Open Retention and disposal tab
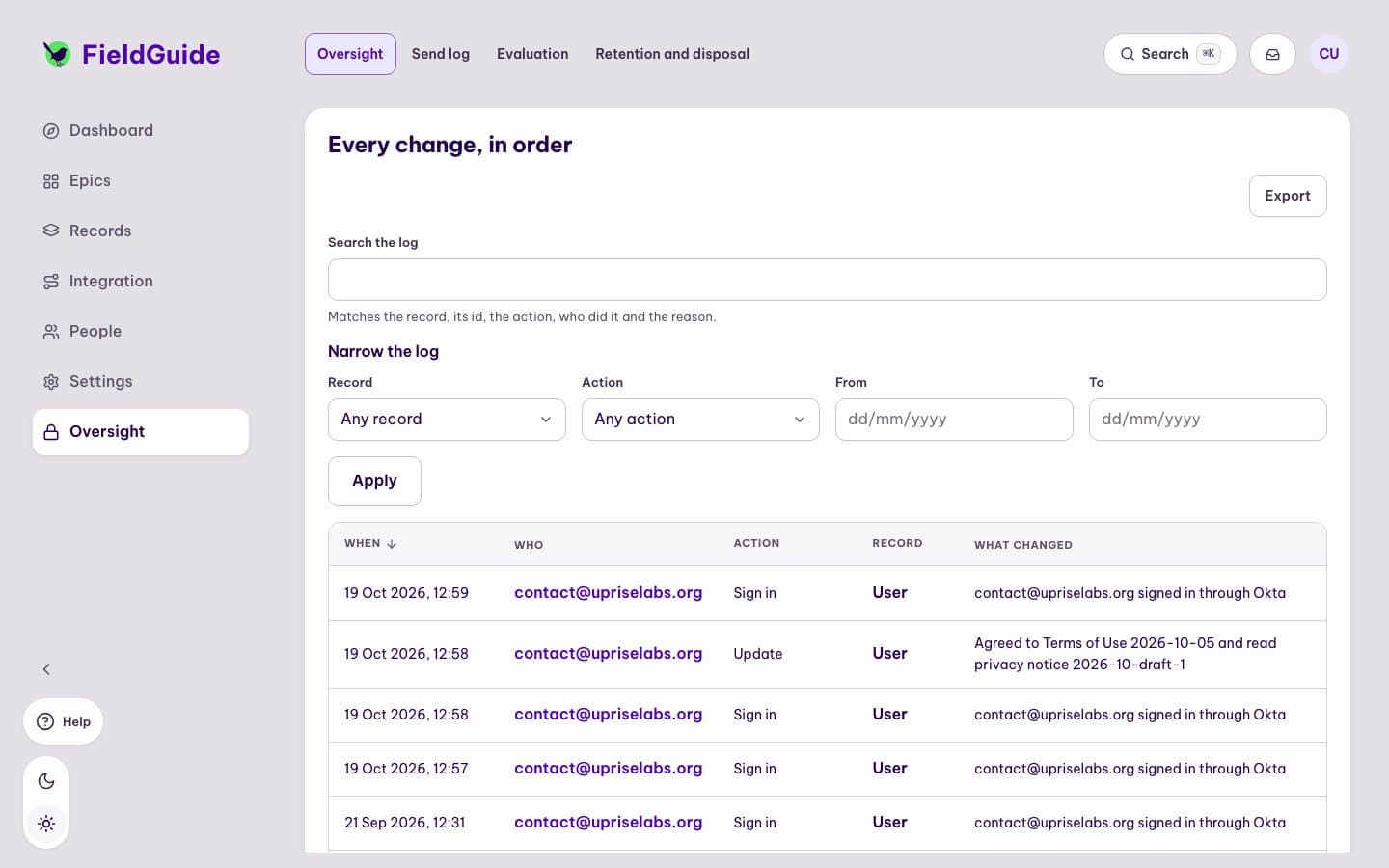This screenshot has width=1389, height=868. point(672,54)
